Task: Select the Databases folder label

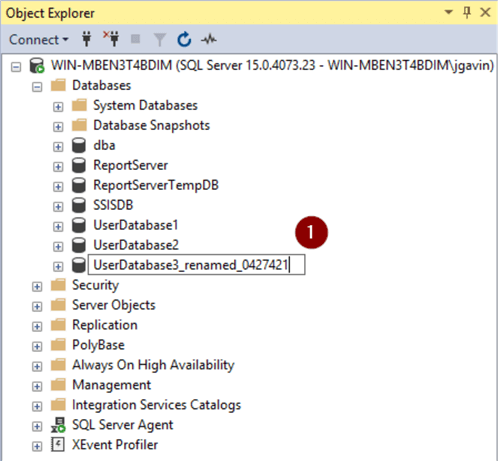Action: tap(102, 85)
